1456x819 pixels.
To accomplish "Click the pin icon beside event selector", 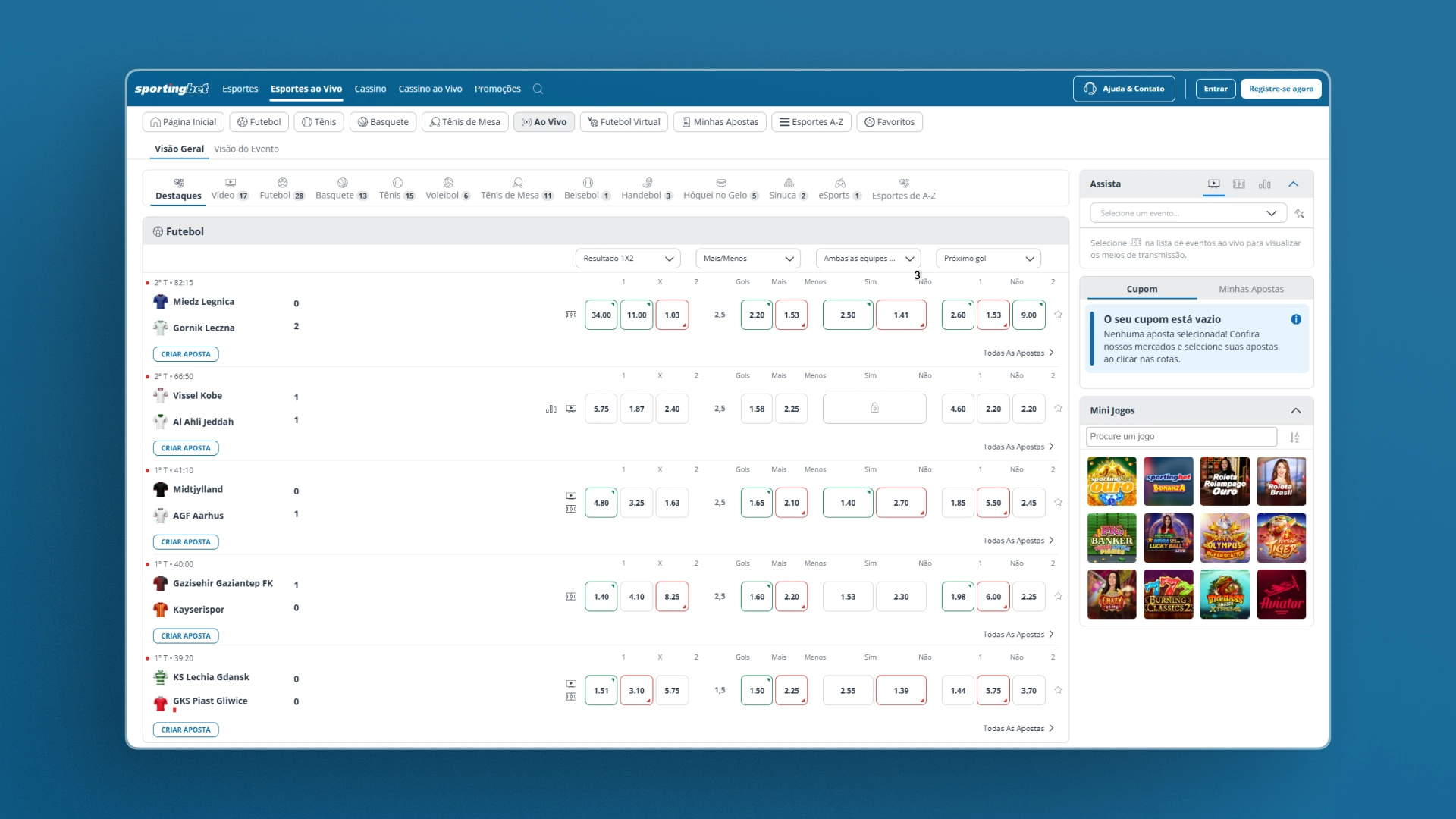I will point(1300,214).
